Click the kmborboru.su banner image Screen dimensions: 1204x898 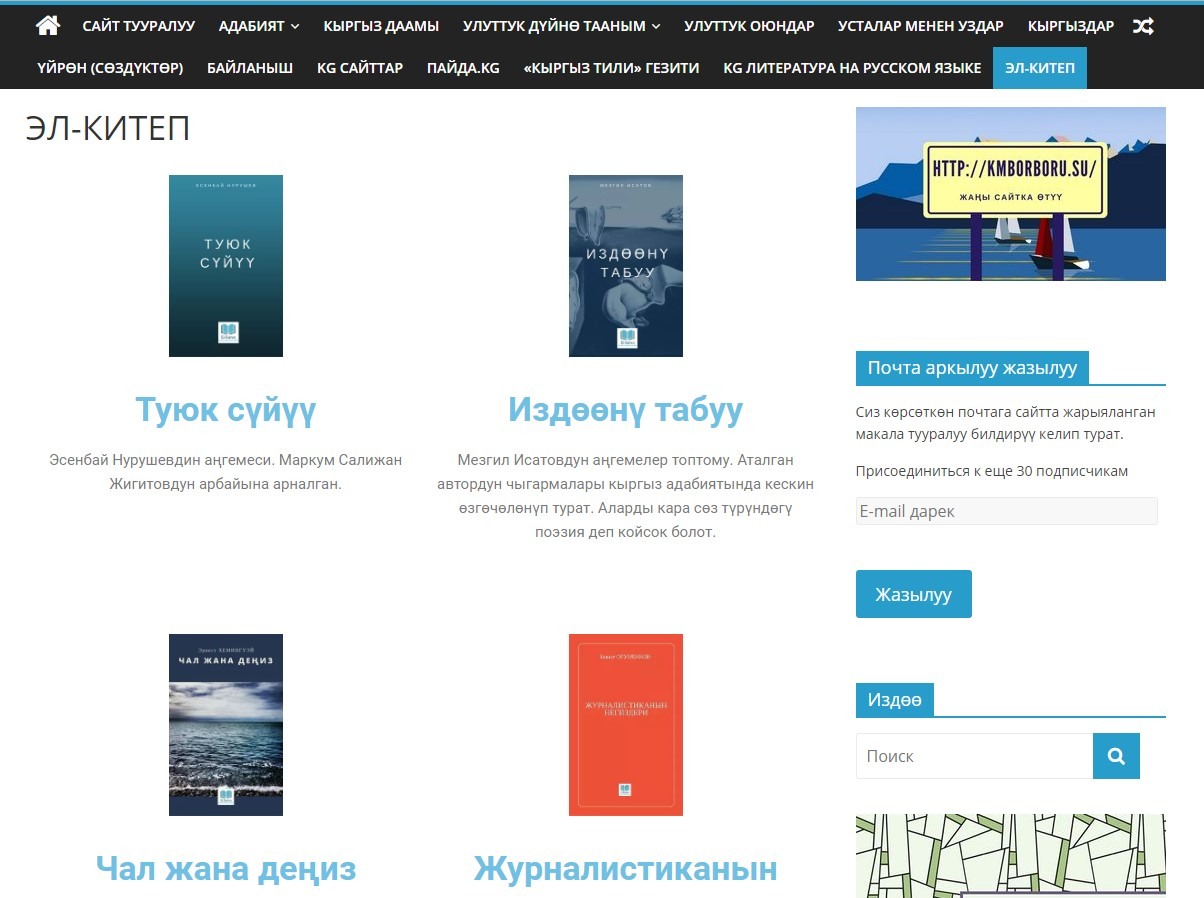click(1010, 194)
